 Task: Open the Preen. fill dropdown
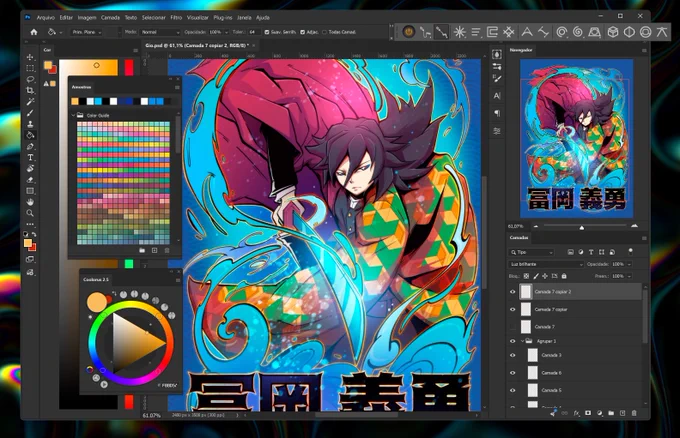pyautogui.click(x=629, y=276)
